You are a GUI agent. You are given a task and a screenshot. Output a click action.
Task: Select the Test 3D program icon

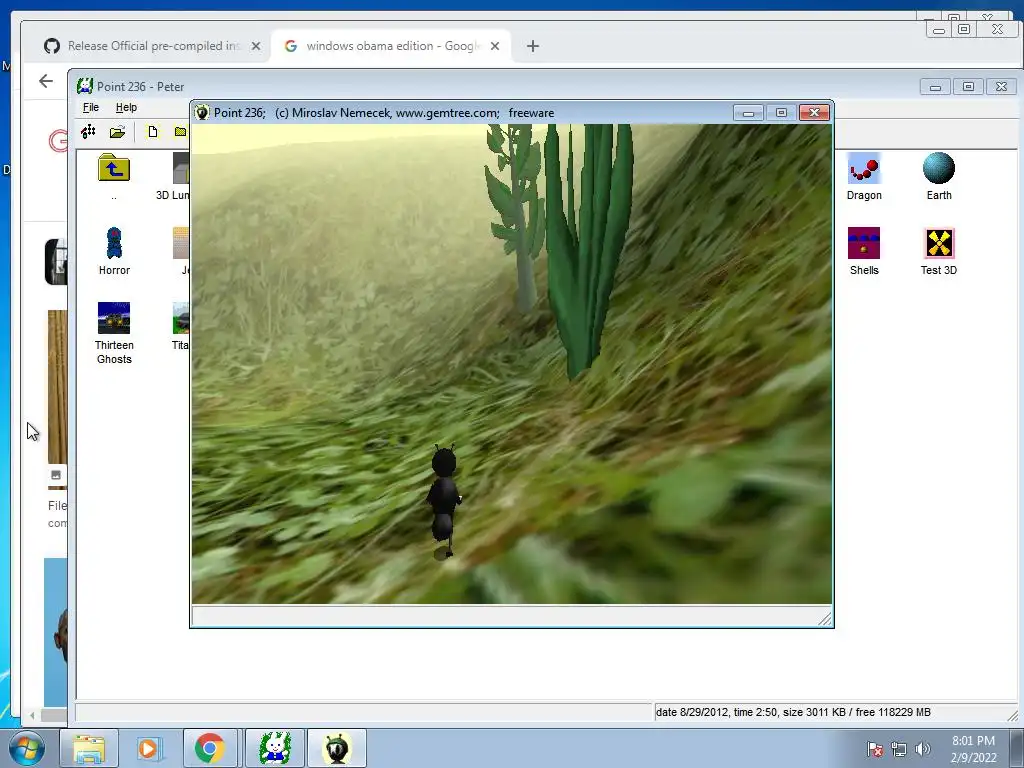[938, 243]
